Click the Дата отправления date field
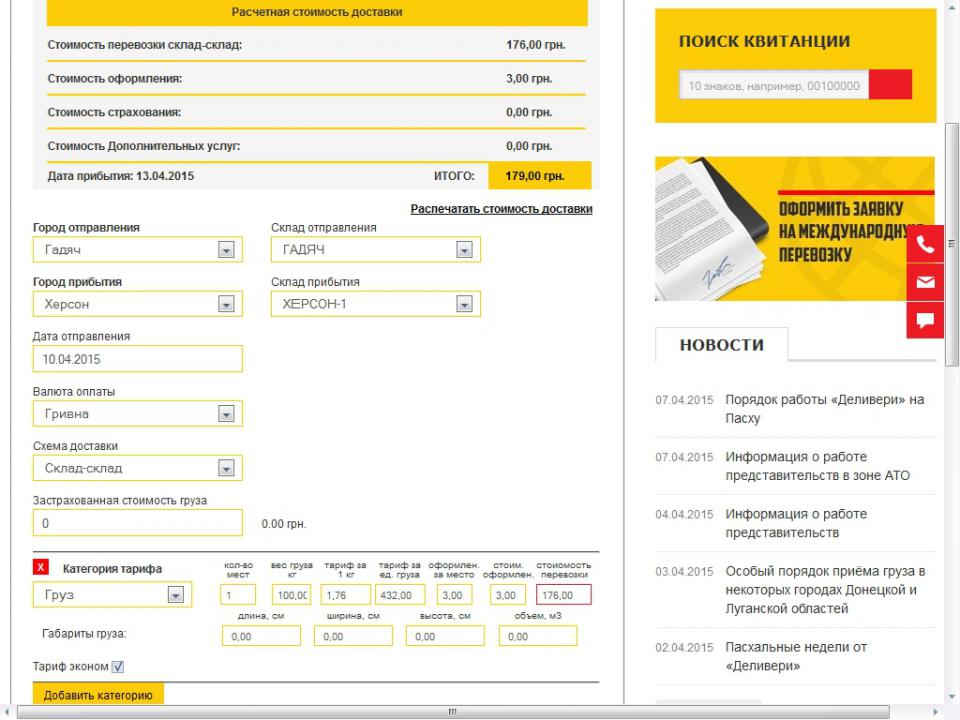 [x=137, y=359]
